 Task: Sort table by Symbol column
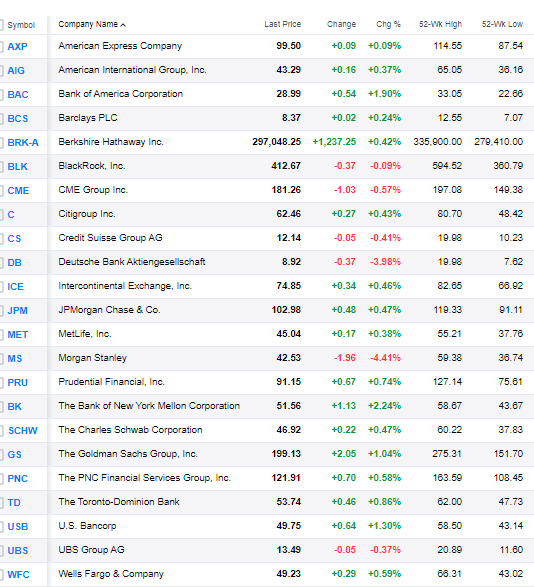(x=21, y=25)
